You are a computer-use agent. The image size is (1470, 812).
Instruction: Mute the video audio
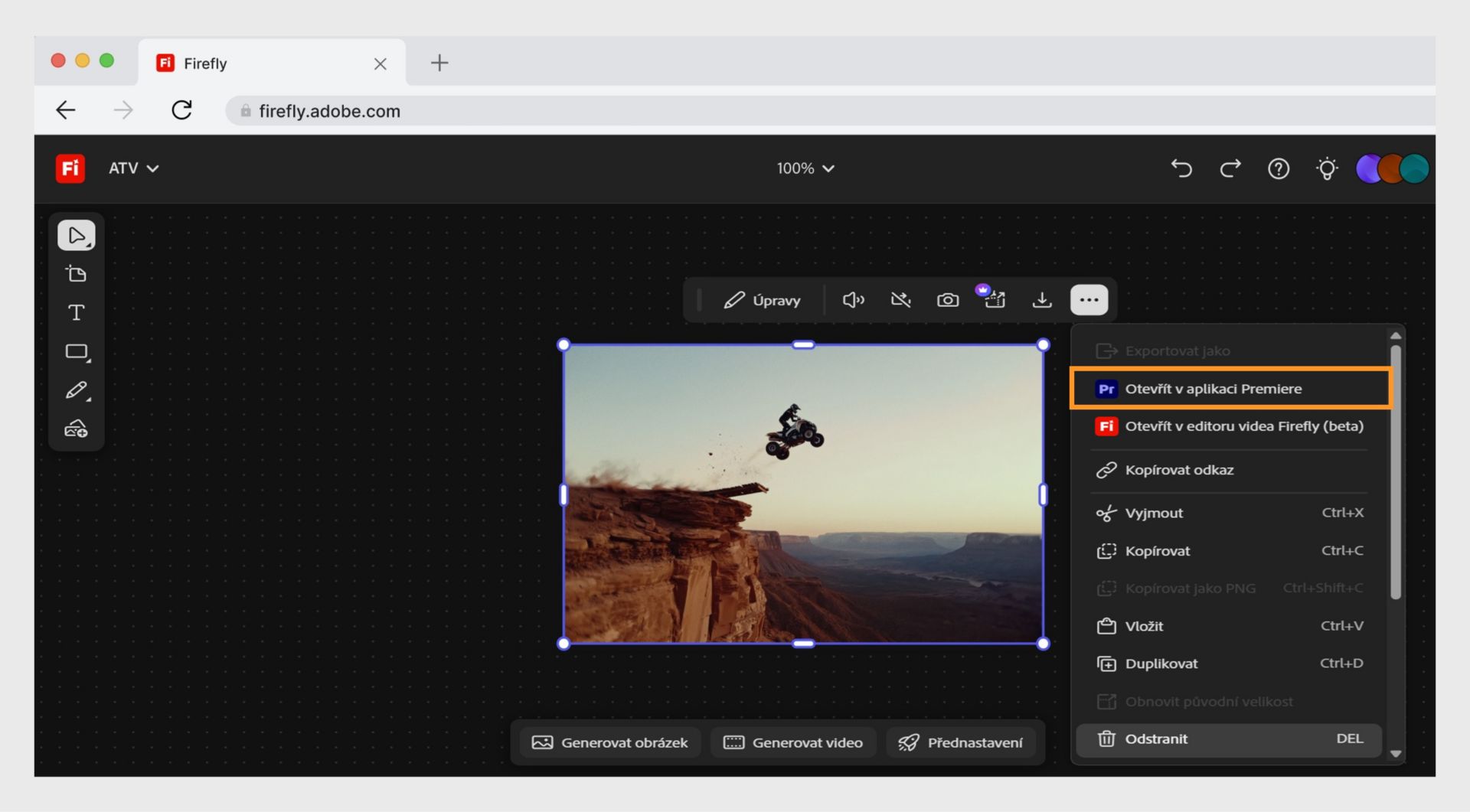(x=853, y=300)
